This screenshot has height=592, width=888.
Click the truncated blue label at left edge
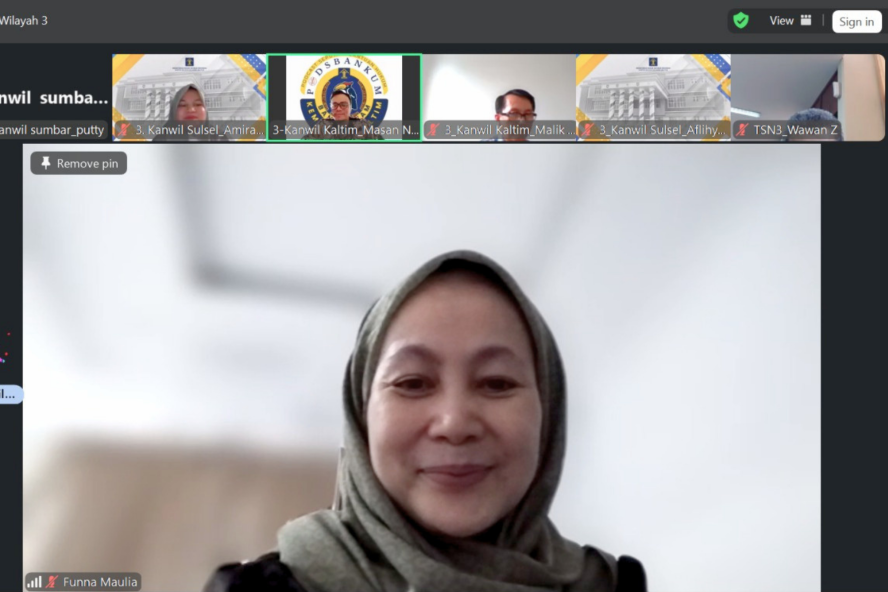pos(9,394)
